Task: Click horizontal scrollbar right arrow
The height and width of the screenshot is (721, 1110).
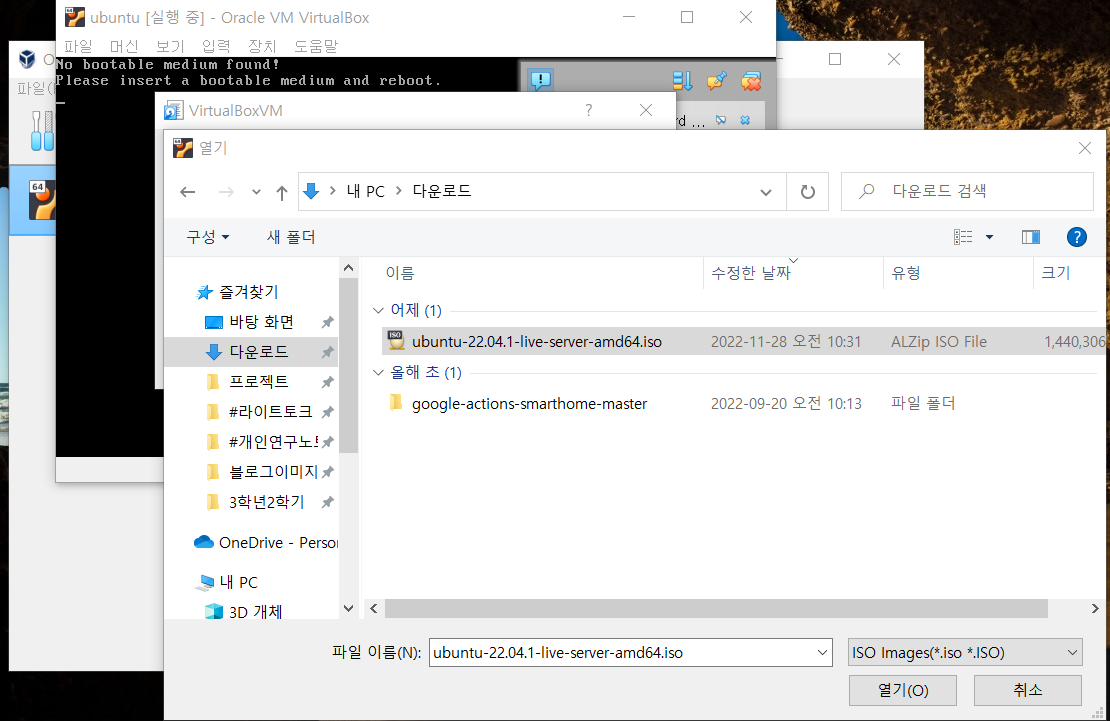Action: pyautogui.click(x=1095, y=608)
